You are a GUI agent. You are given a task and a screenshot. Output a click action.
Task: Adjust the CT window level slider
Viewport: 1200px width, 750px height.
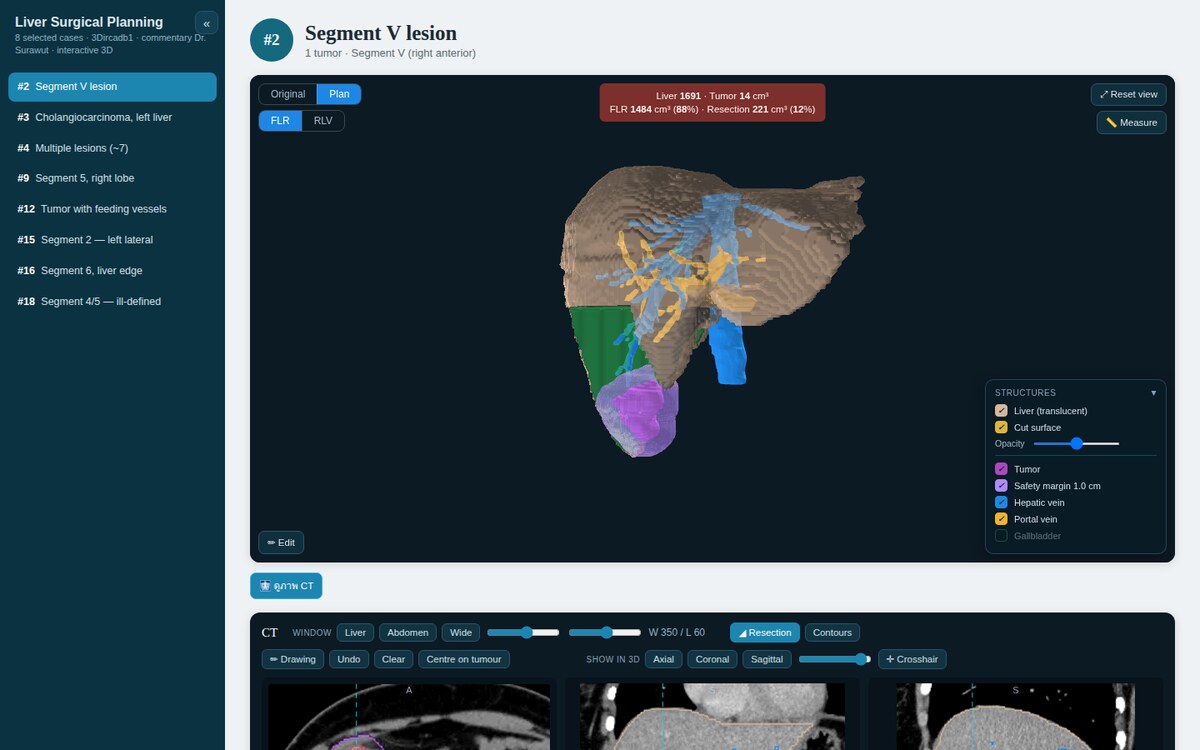click(x=605, y=632)
